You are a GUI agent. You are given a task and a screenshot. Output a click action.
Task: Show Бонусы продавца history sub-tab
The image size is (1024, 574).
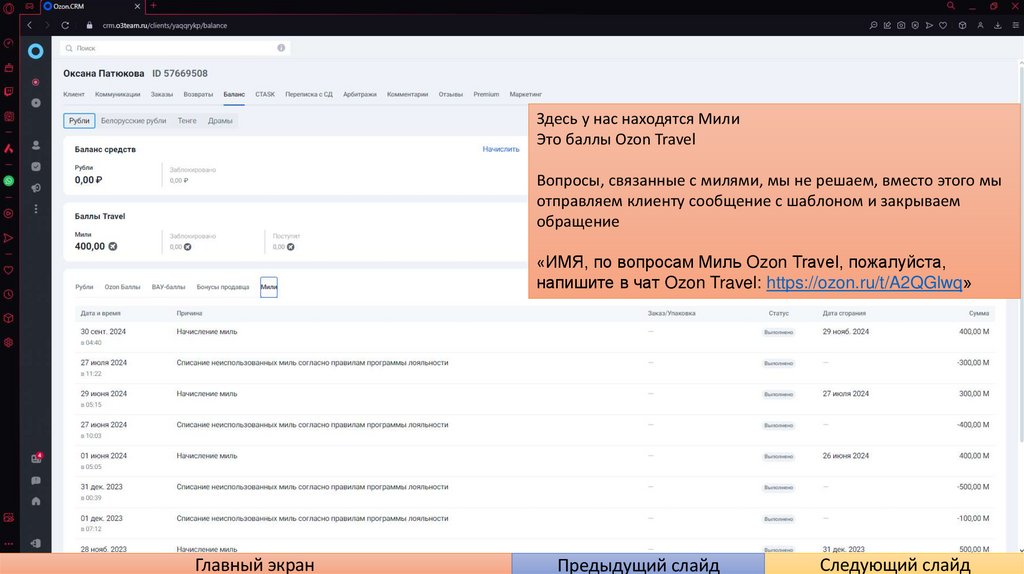[223, 287]
